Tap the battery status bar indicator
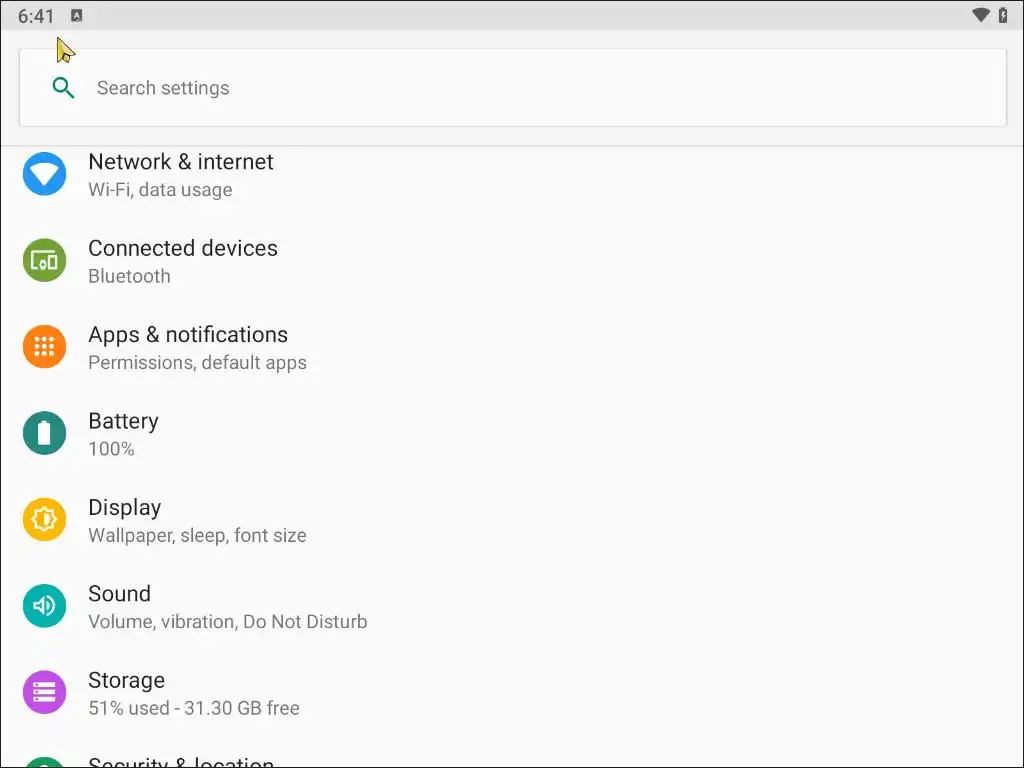This screenshot has height=768, width=1024. 1003,15
